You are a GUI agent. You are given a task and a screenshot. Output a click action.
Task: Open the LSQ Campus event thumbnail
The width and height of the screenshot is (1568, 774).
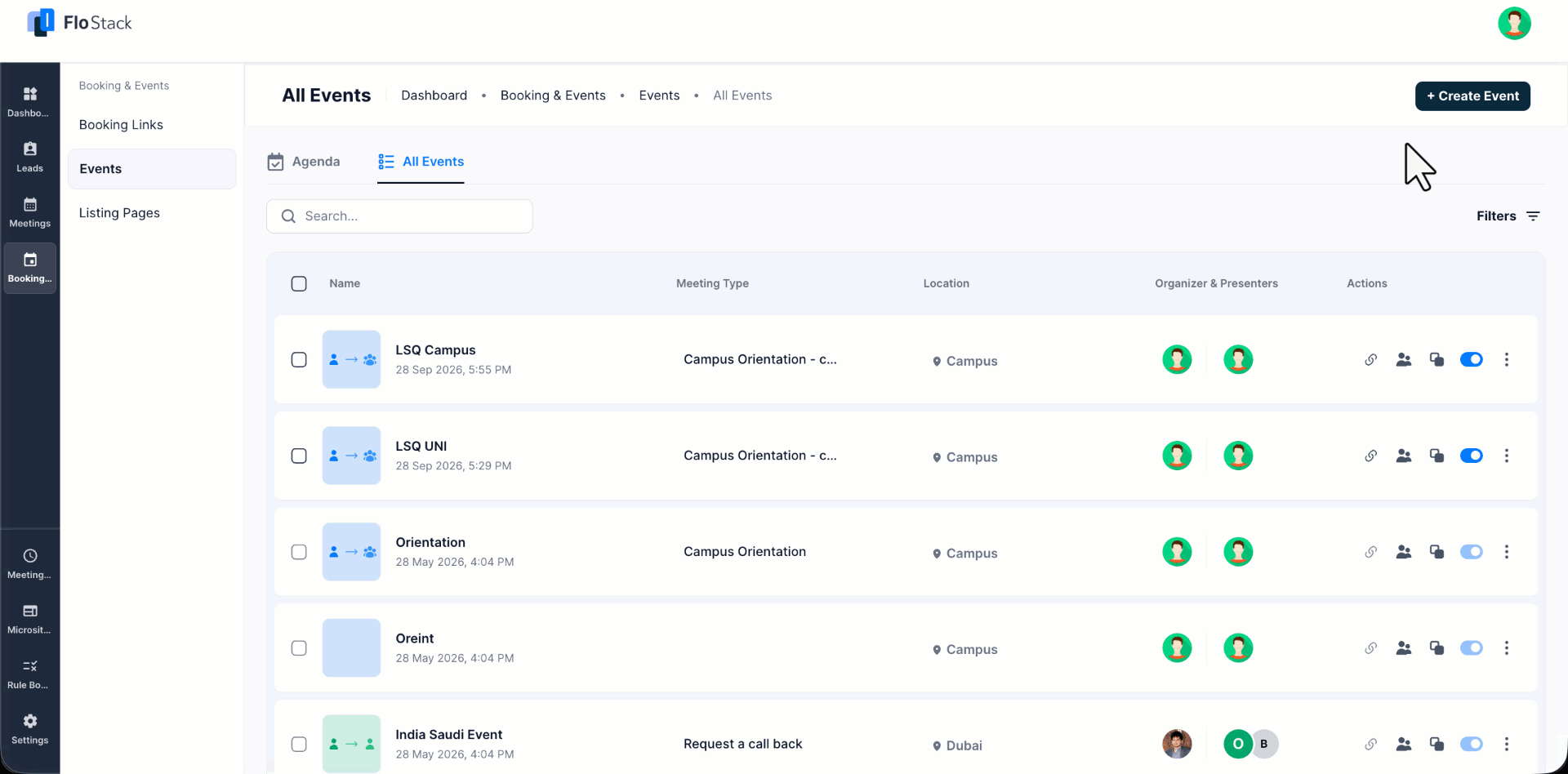tap(351, 359)
